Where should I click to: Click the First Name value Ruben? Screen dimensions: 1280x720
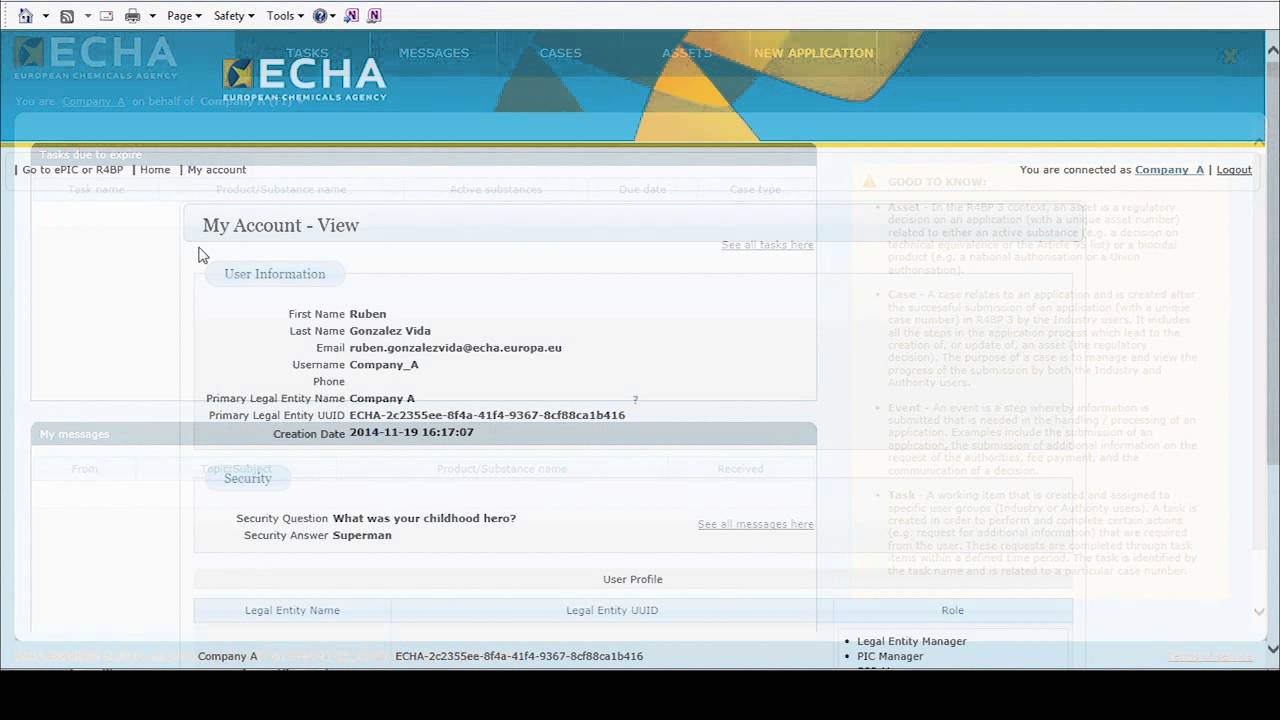(368, 314)
